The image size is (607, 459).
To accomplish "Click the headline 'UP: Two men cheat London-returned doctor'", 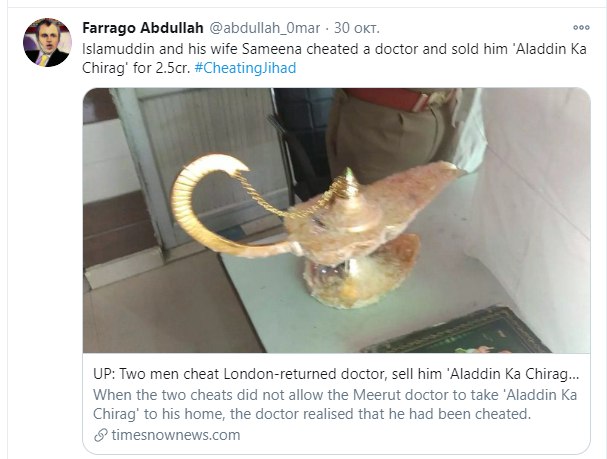I will (x=336, y=374).
